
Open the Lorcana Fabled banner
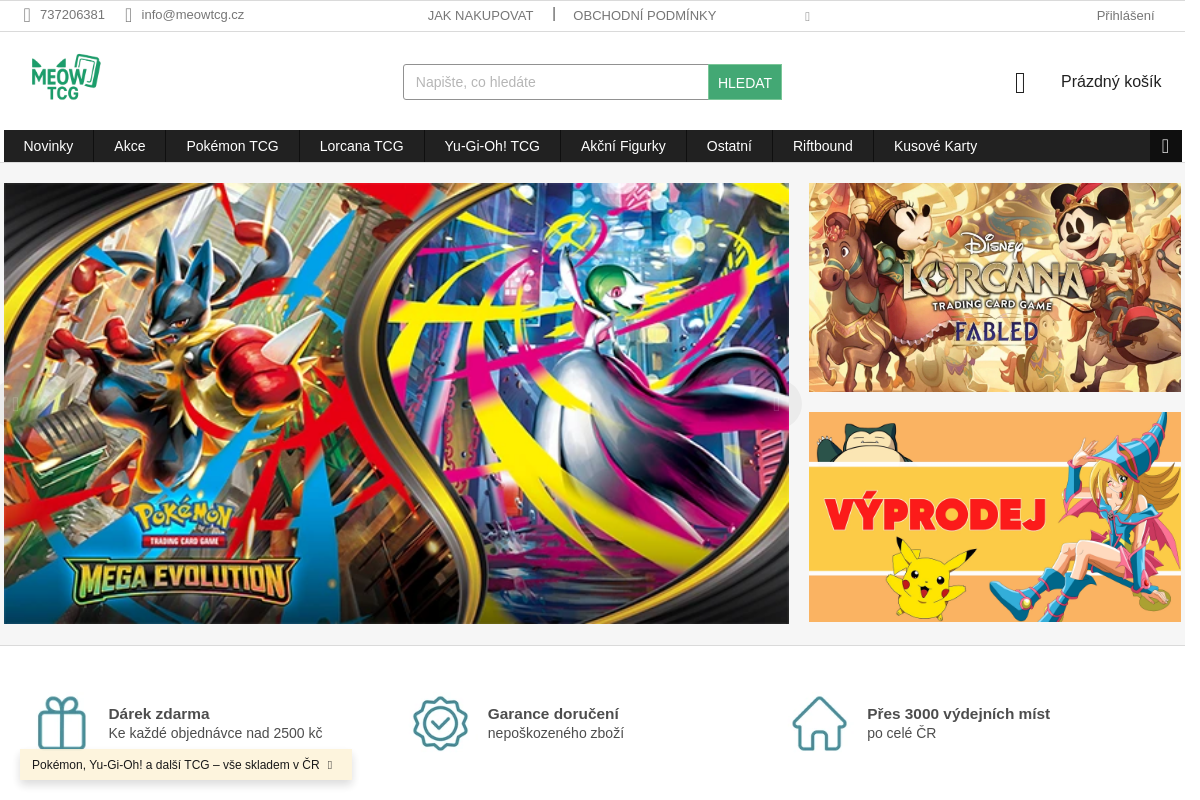click(x=995, y=287)
